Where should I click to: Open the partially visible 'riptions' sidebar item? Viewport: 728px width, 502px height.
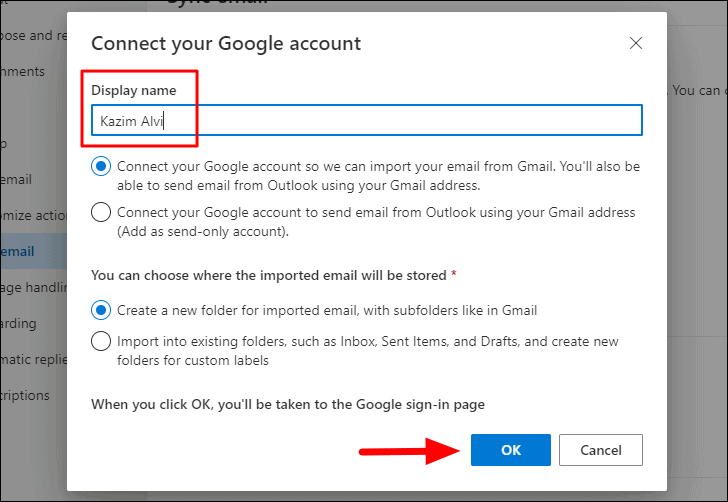(x=25, y=395)
